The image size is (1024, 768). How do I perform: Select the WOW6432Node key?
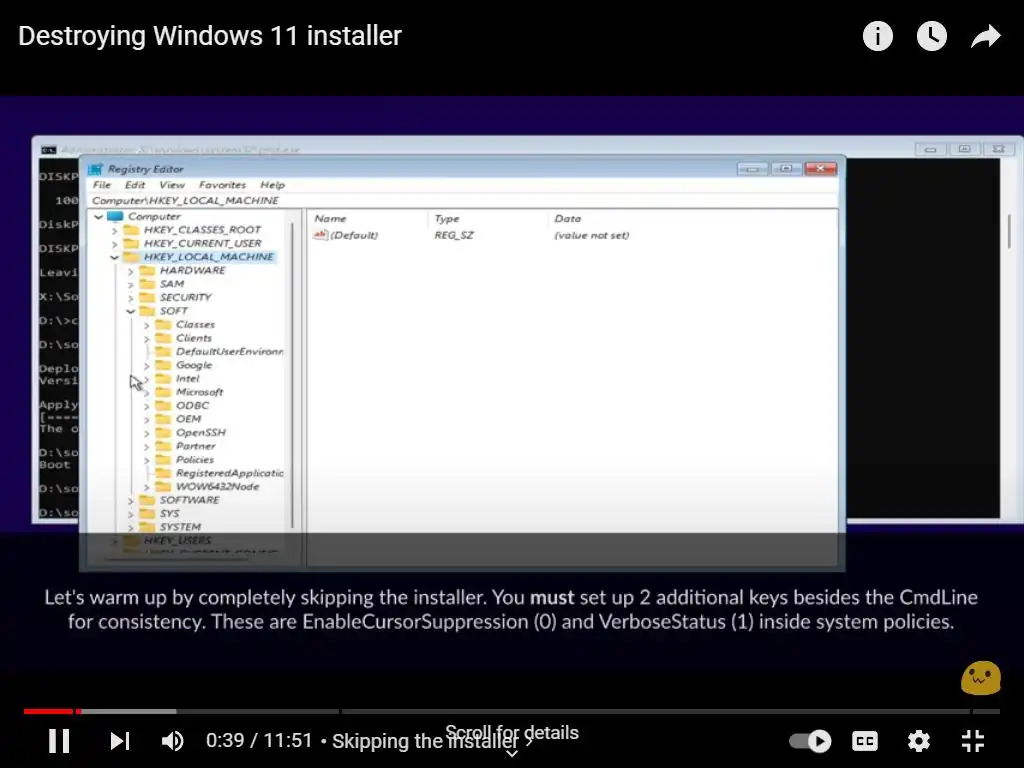pyautogui.click(x=217, y=487)
